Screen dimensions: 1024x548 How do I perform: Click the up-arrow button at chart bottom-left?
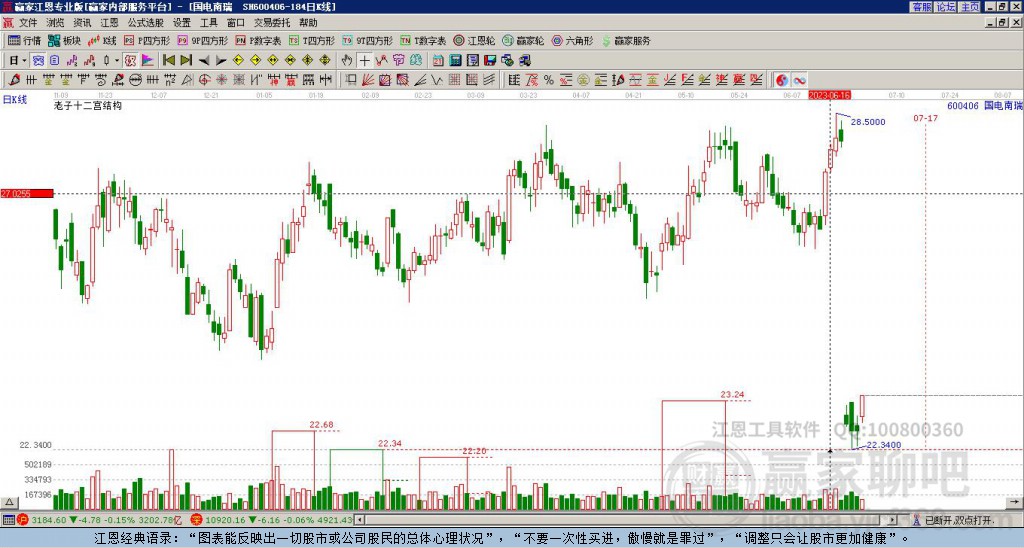pyautogui.click(x=8, y=502)
